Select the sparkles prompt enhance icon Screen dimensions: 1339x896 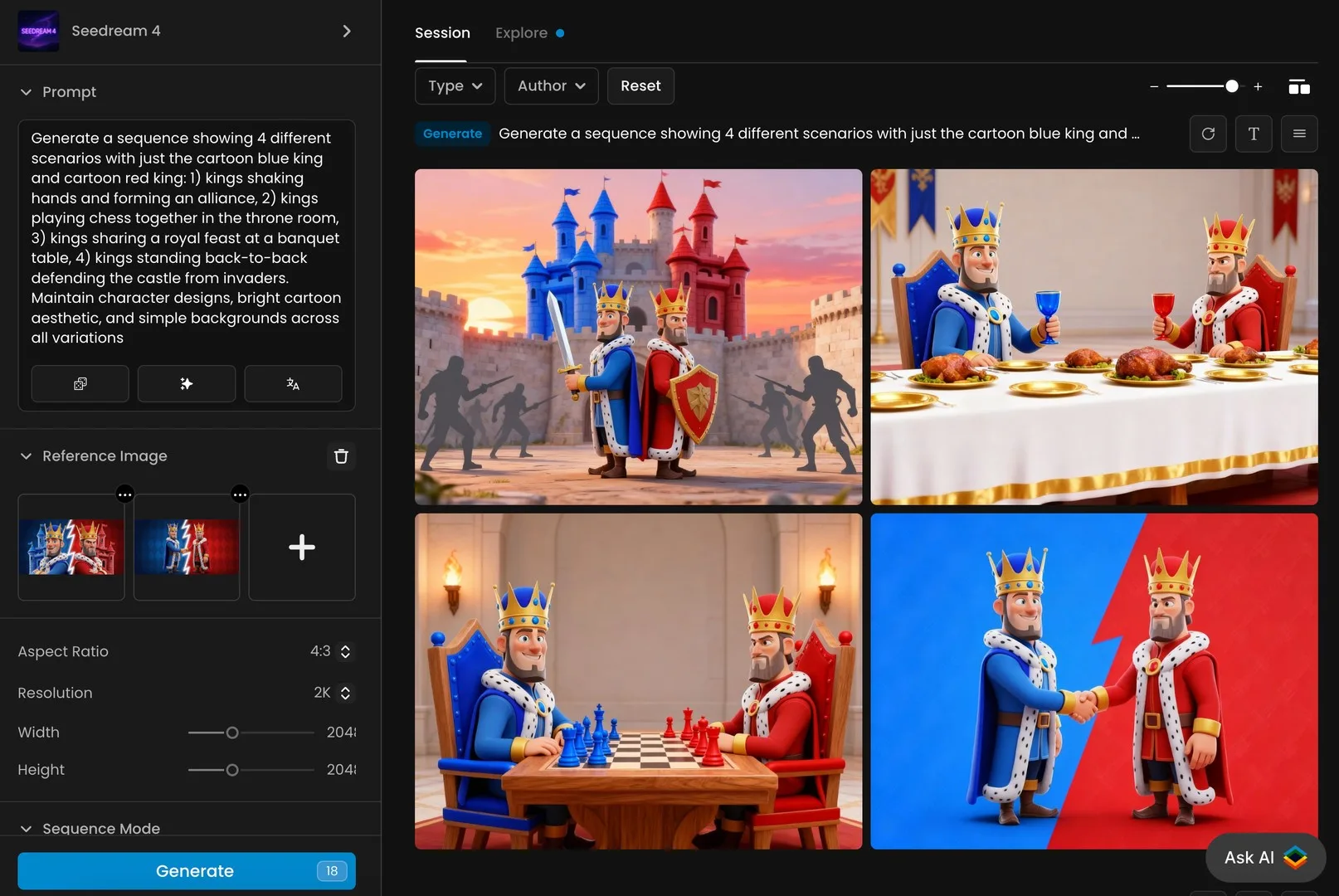point(186,383)
